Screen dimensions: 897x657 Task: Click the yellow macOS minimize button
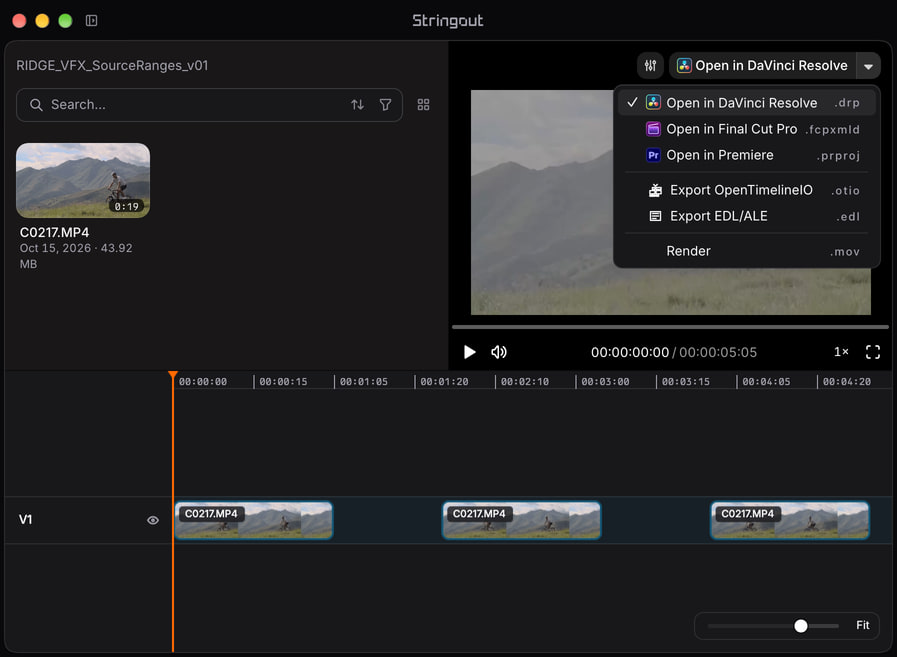tap(42, 21)
